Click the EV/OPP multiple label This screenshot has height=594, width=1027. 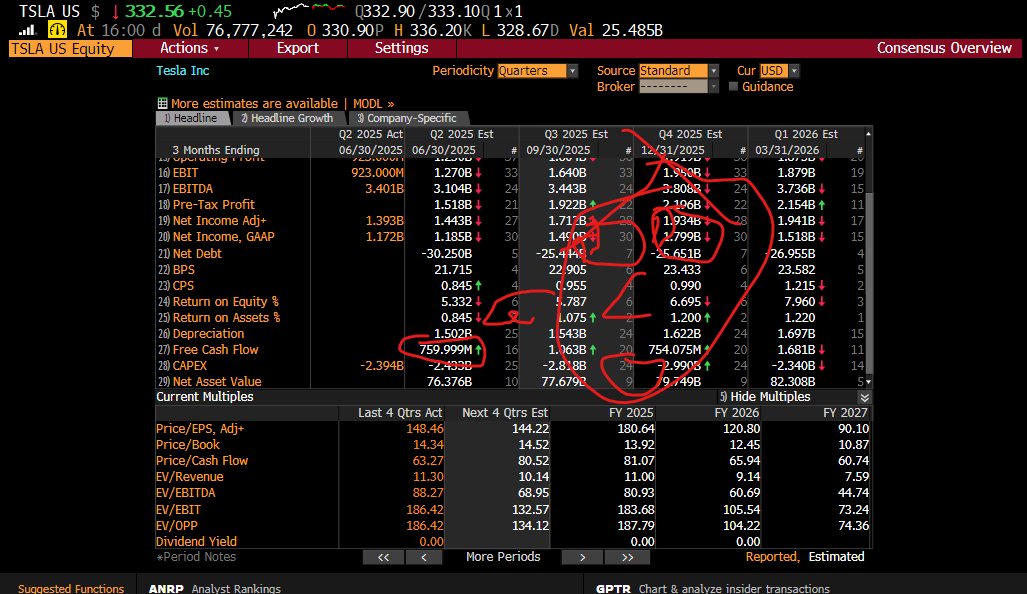tap(177, 525)
